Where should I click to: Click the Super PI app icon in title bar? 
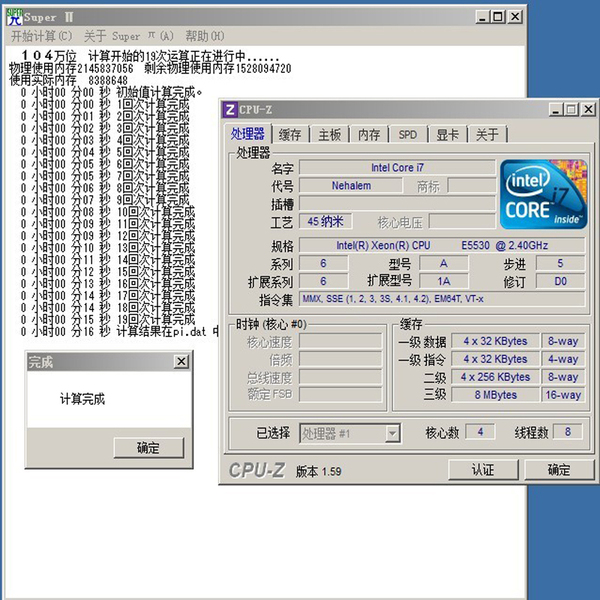point(15,17)
